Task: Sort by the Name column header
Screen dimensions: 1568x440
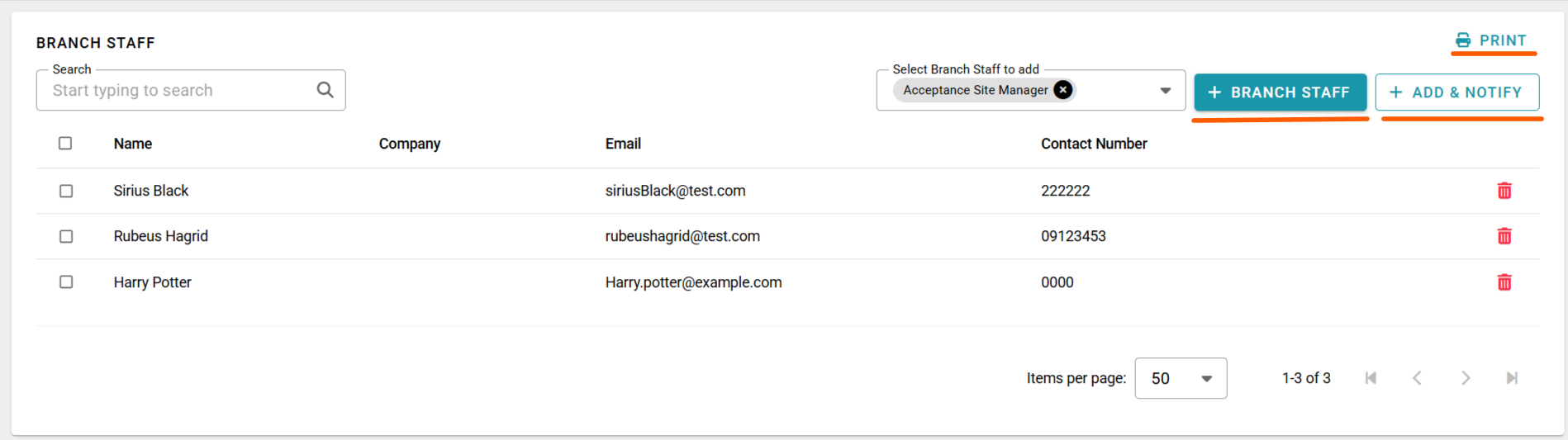Action: coord(133,144)
